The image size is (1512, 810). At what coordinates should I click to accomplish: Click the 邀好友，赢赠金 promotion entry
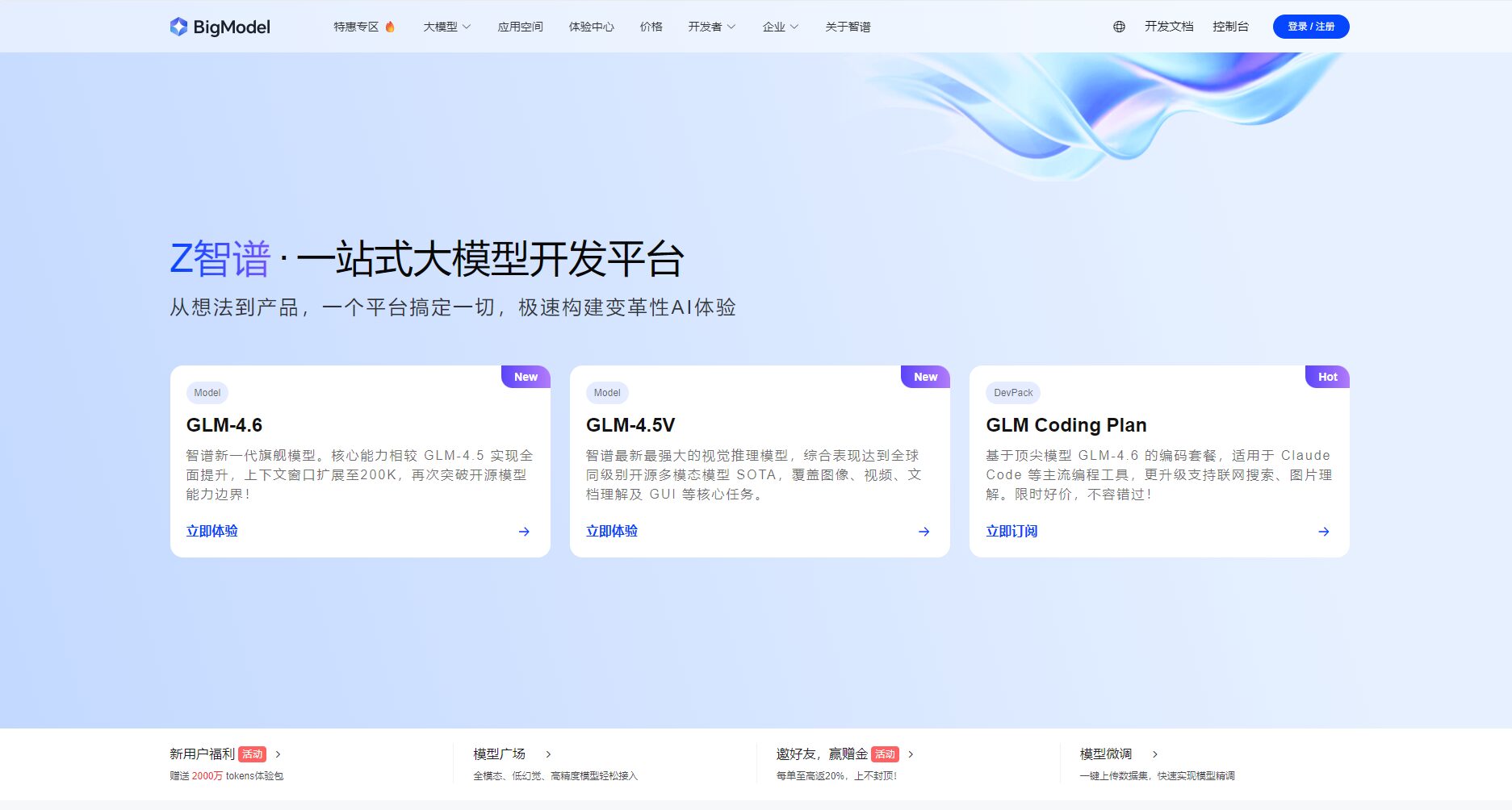[x=821, y=754]
